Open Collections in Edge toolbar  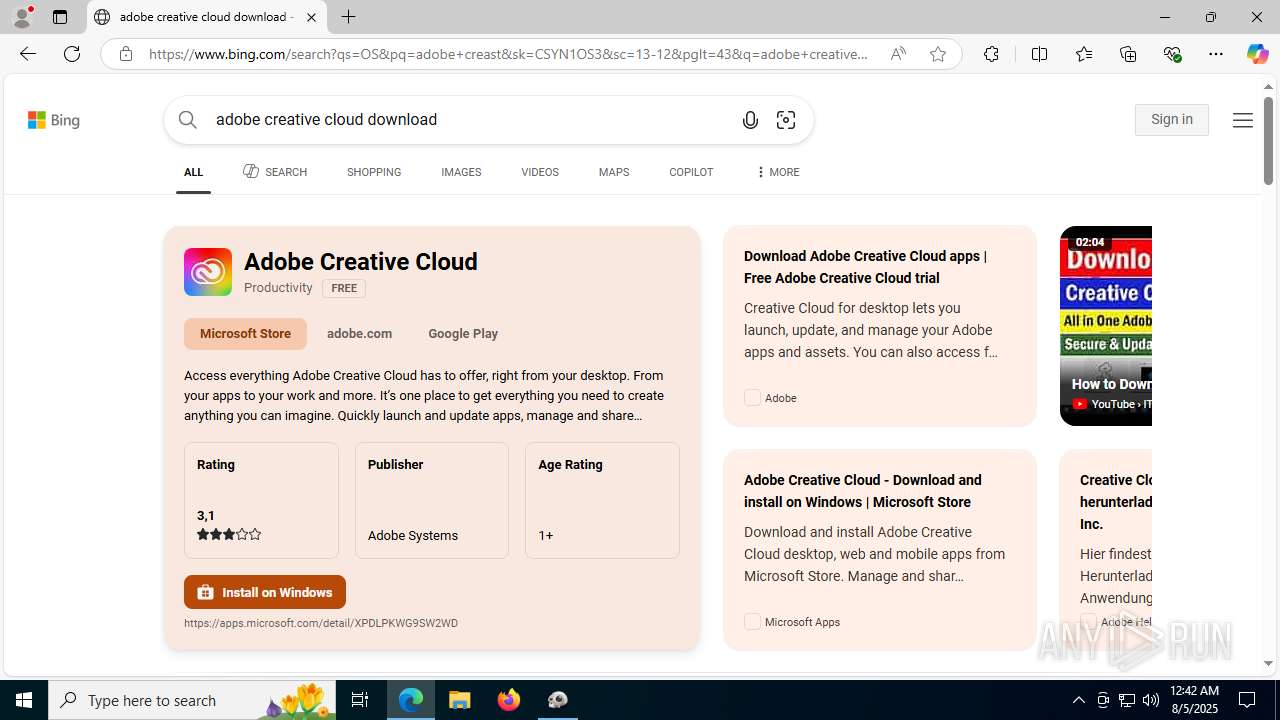pos(1128,54)
